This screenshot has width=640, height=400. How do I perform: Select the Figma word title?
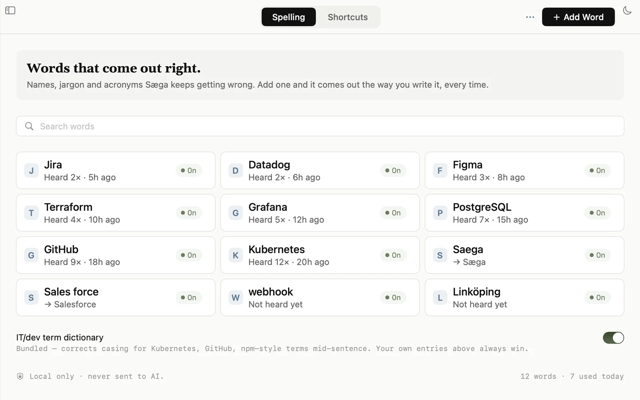point(467,165)
